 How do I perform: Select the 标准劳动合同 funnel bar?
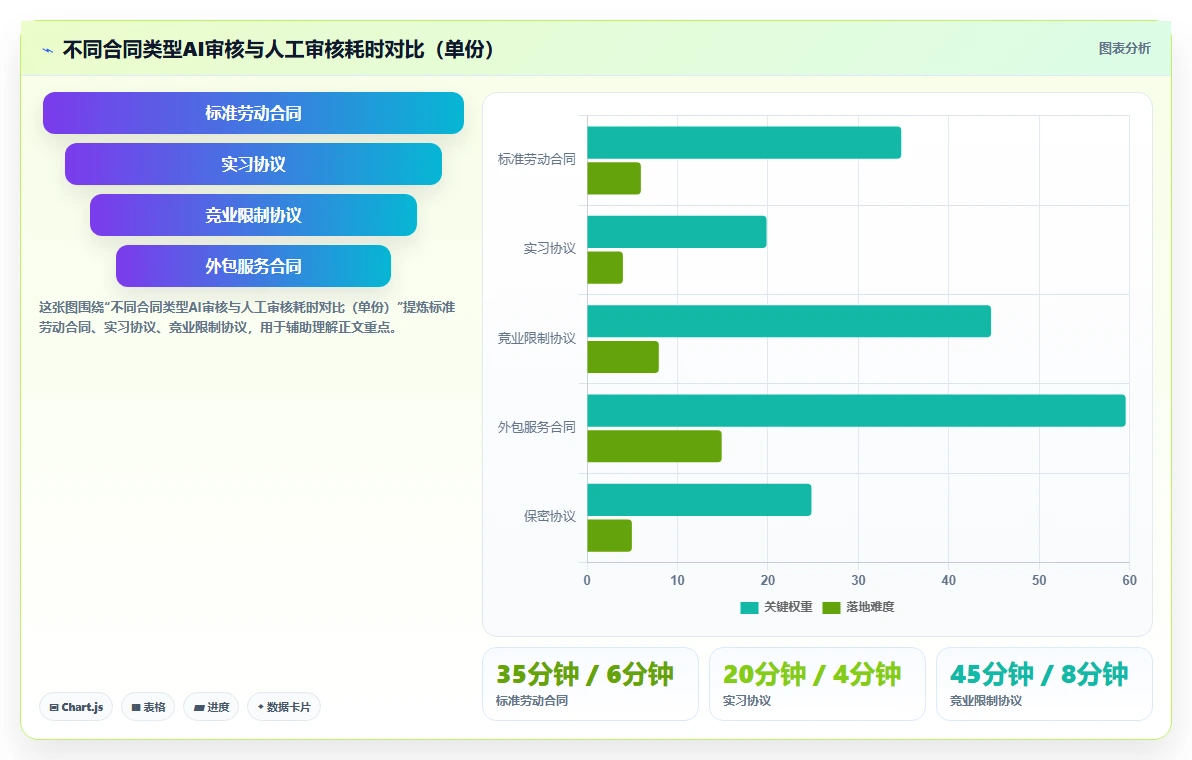point(253,113)
